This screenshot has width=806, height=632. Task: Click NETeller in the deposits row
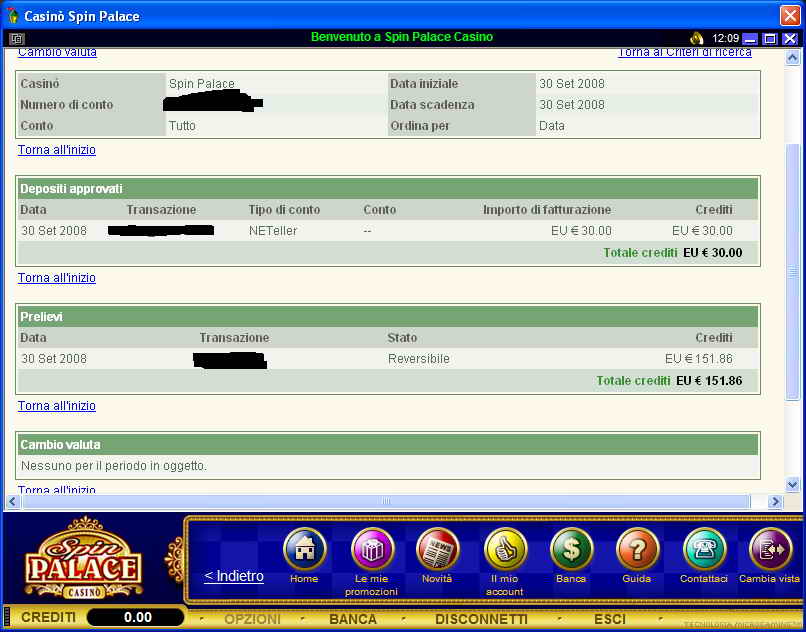[x=273, y=231]
